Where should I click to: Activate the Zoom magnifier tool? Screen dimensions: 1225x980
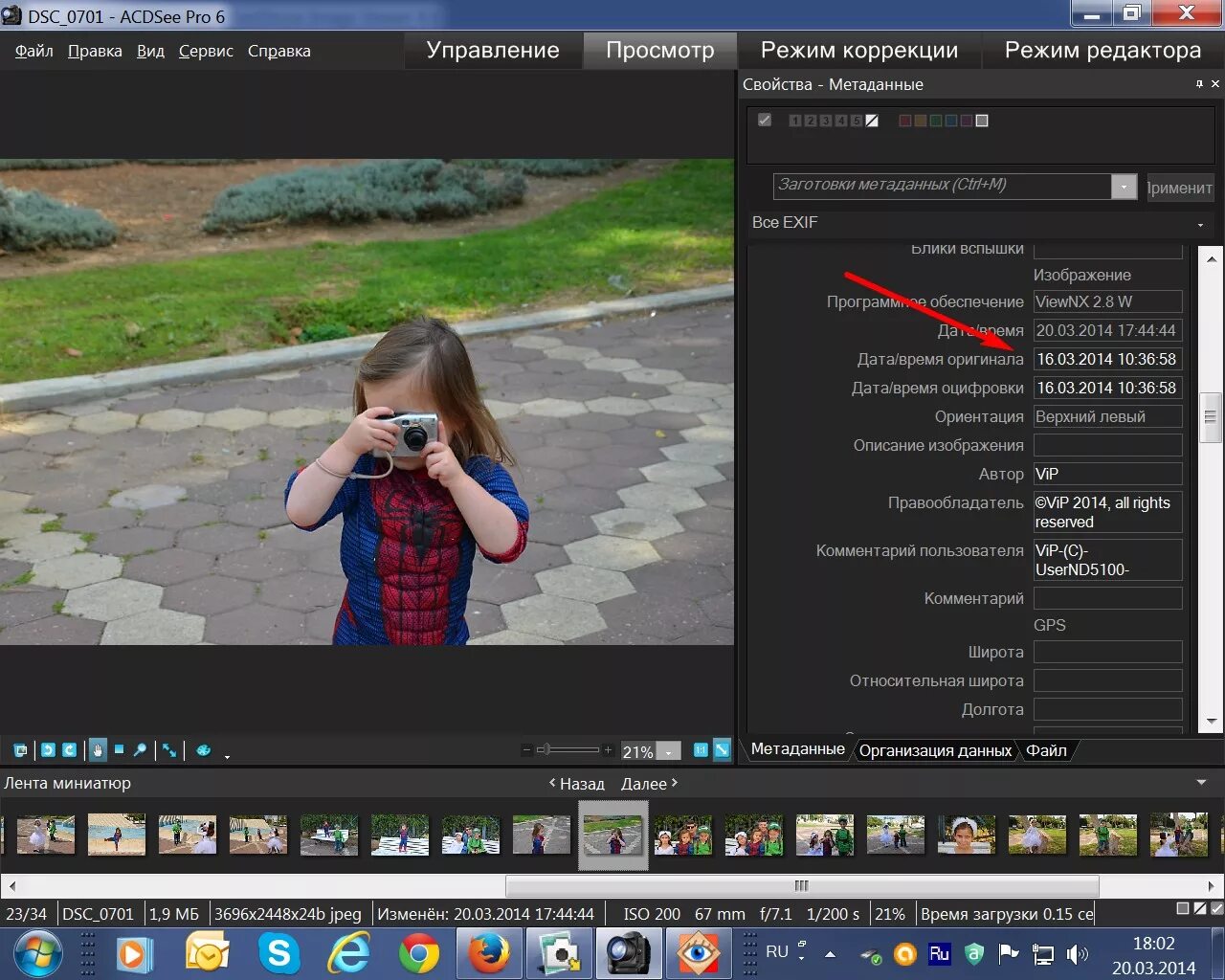(x=141, y=750)
